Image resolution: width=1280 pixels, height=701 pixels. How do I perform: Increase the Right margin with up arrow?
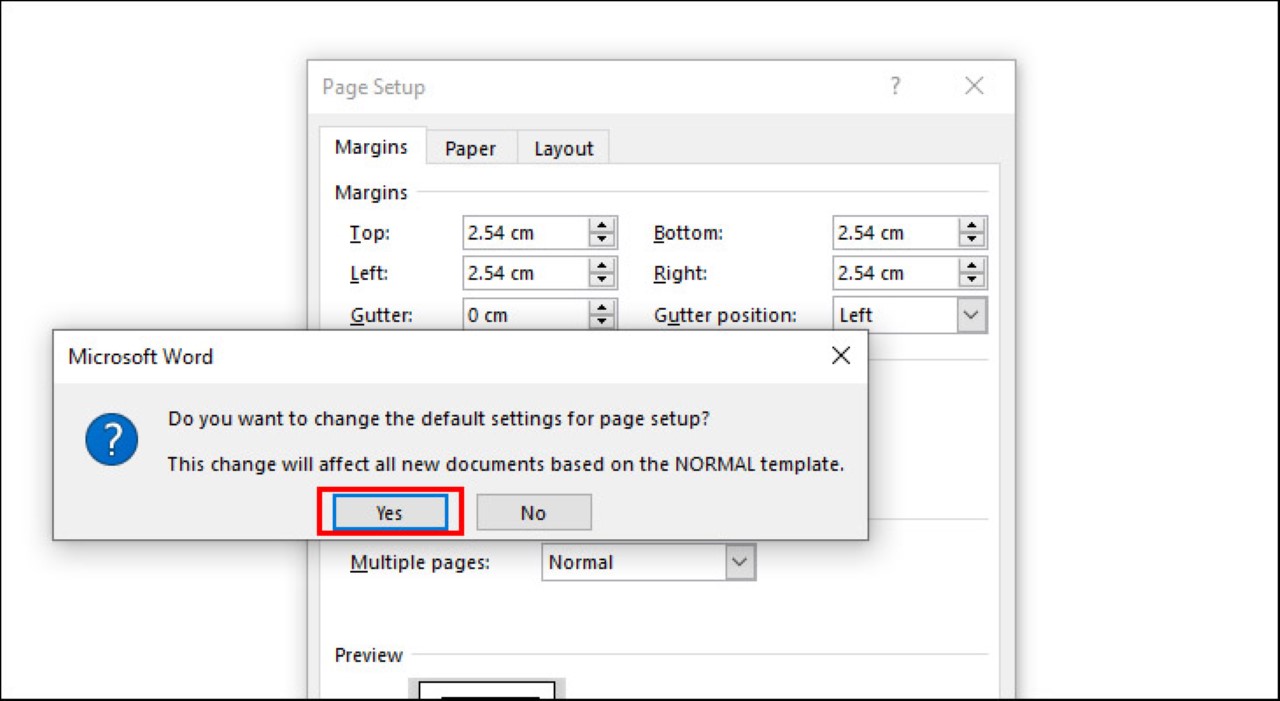point(971,267)
